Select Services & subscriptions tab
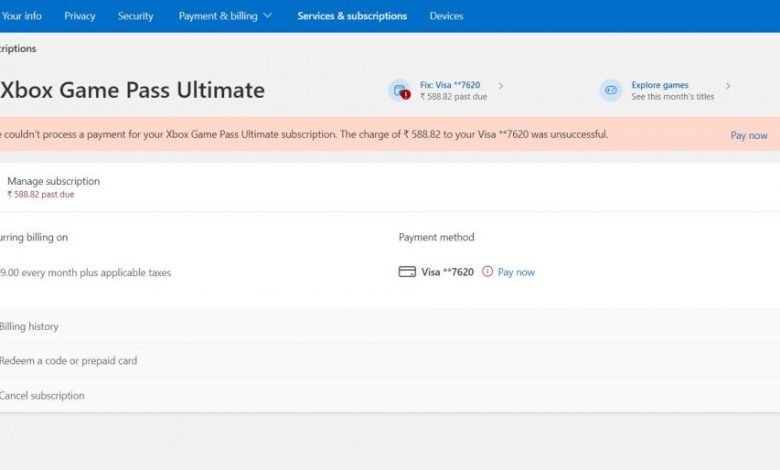The width and height of the screenshot is (780, 470). (x=352, y=16)
